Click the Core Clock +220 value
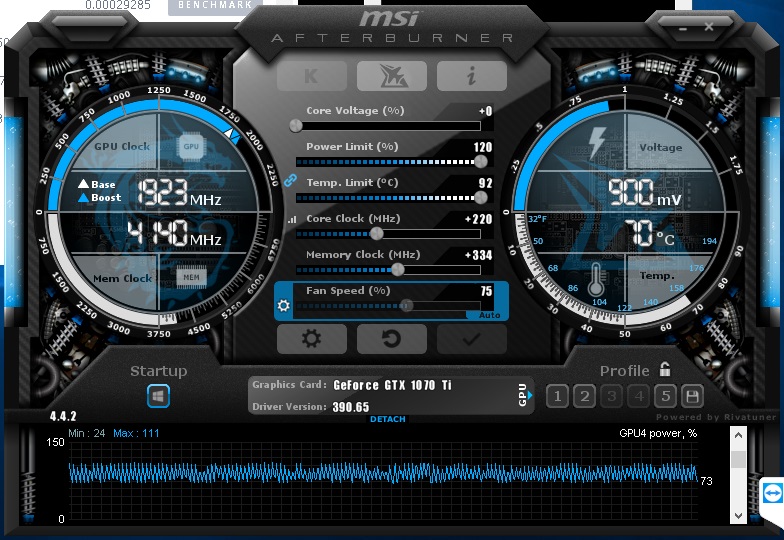This screenshot has width=784, height=540. click(x=478, y=219)
